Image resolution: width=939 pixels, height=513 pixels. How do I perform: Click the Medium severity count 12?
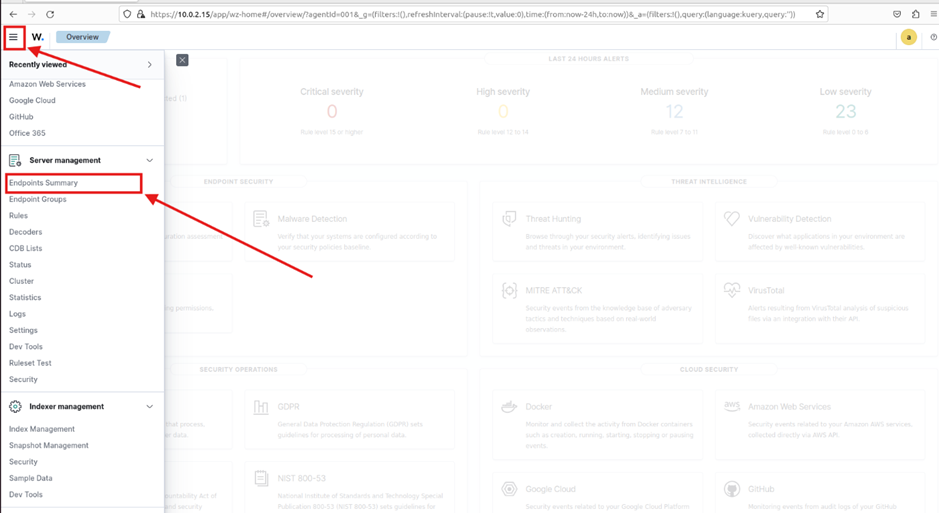click(674, 111)
